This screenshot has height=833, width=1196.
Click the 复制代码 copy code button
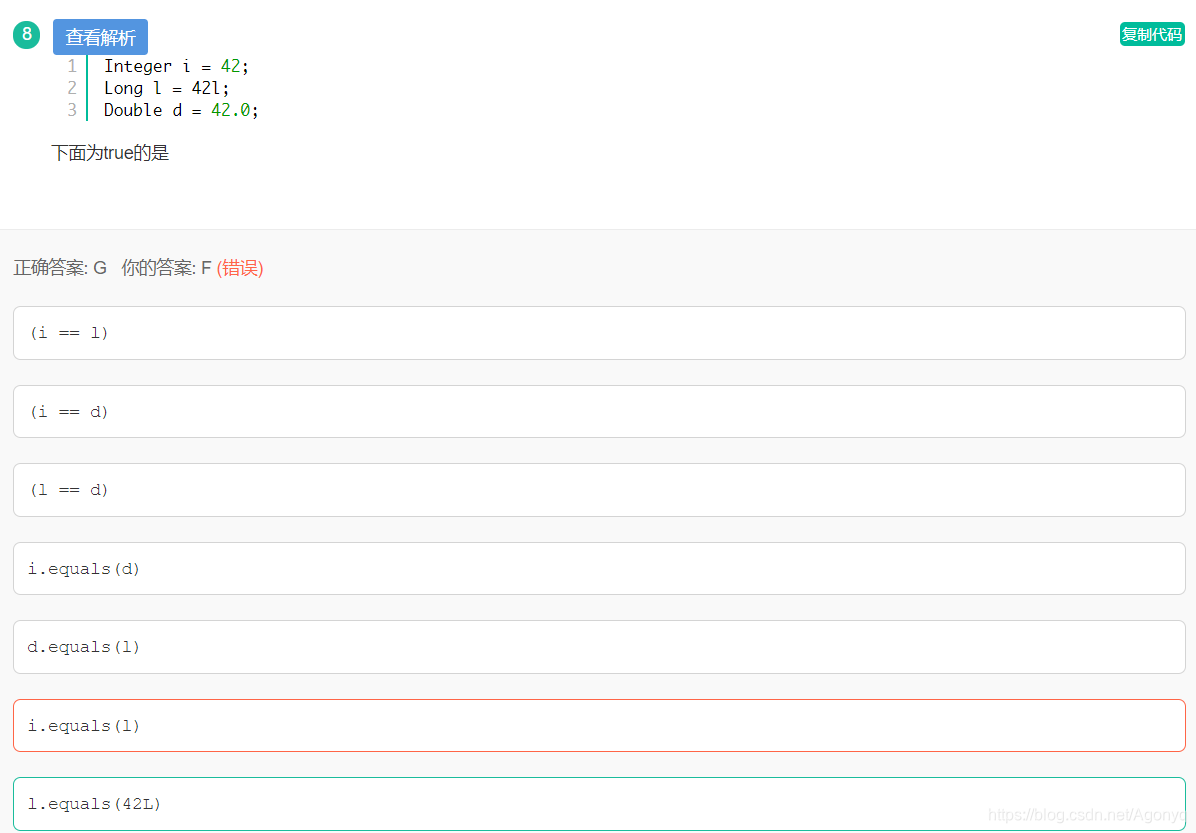pos(1152,34)
